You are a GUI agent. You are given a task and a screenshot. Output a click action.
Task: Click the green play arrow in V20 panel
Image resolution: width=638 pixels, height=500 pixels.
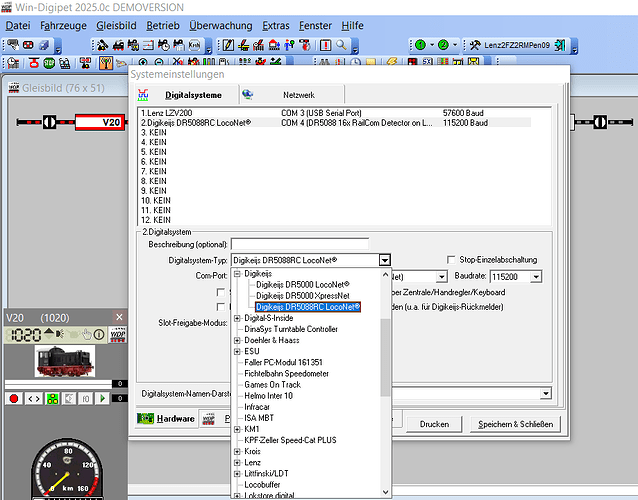(x=102, y=399)
